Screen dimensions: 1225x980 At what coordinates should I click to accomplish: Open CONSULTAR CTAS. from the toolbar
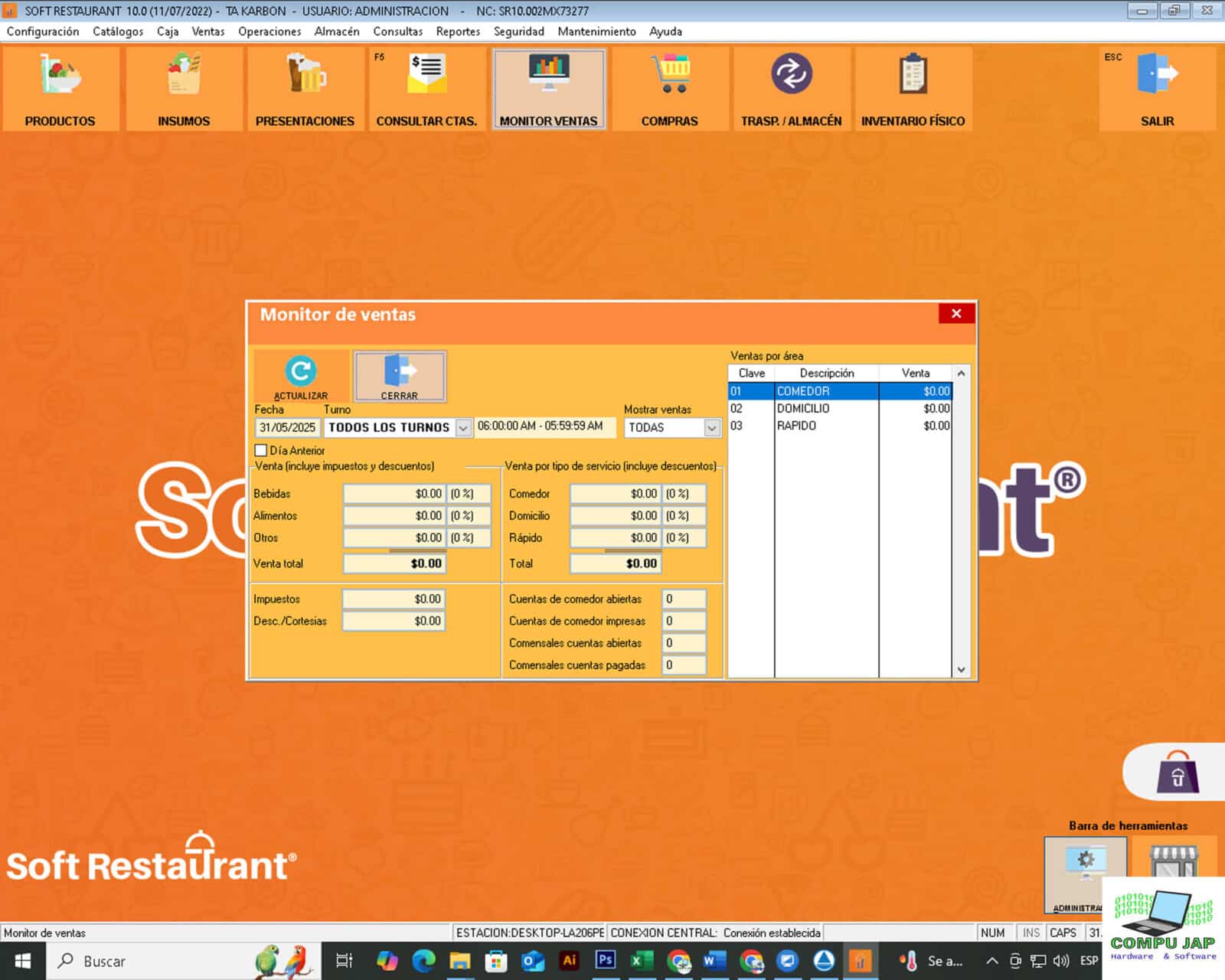point(426,89)
